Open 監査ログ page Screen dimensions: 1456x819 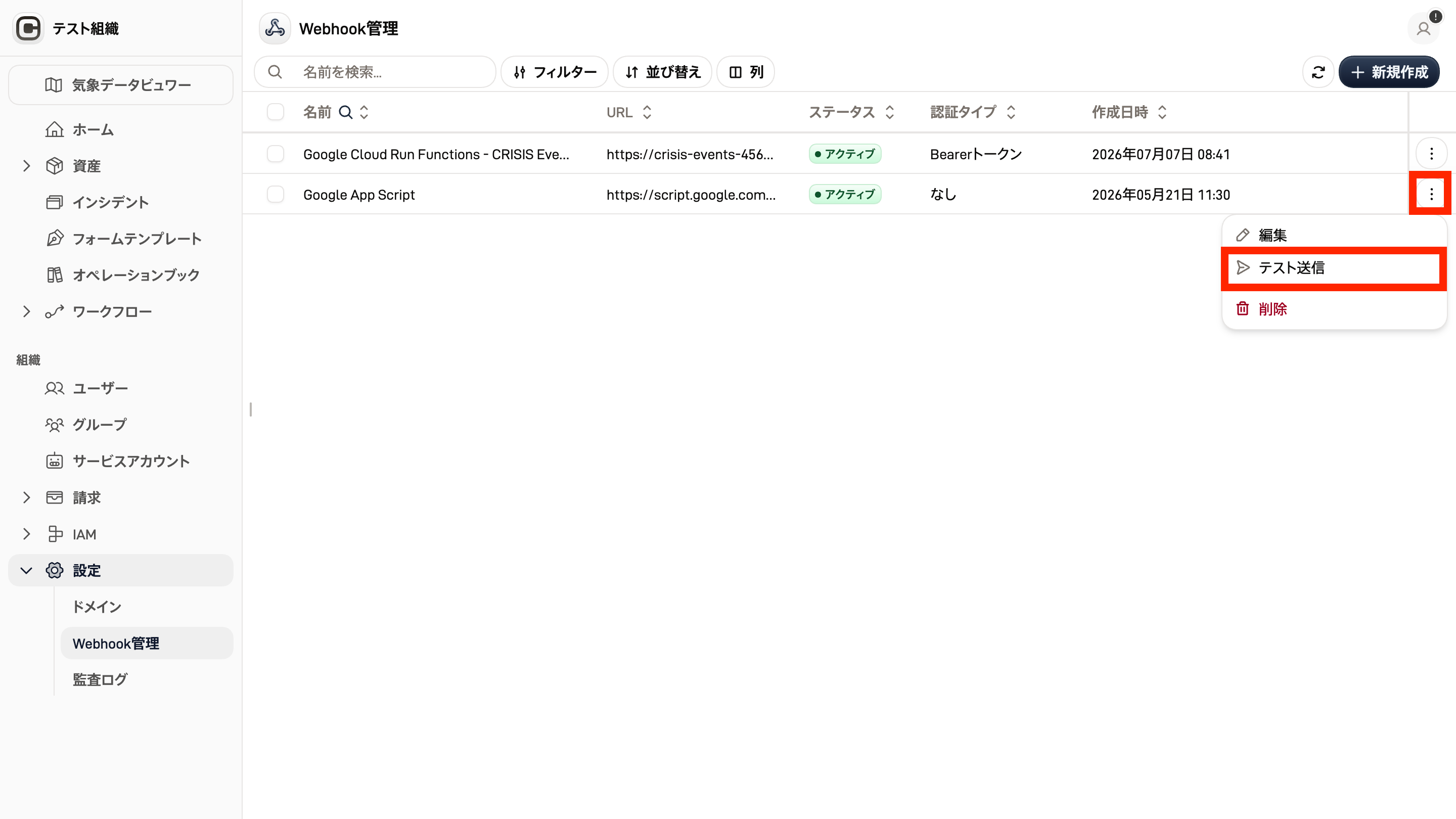(x=147, y=680)
